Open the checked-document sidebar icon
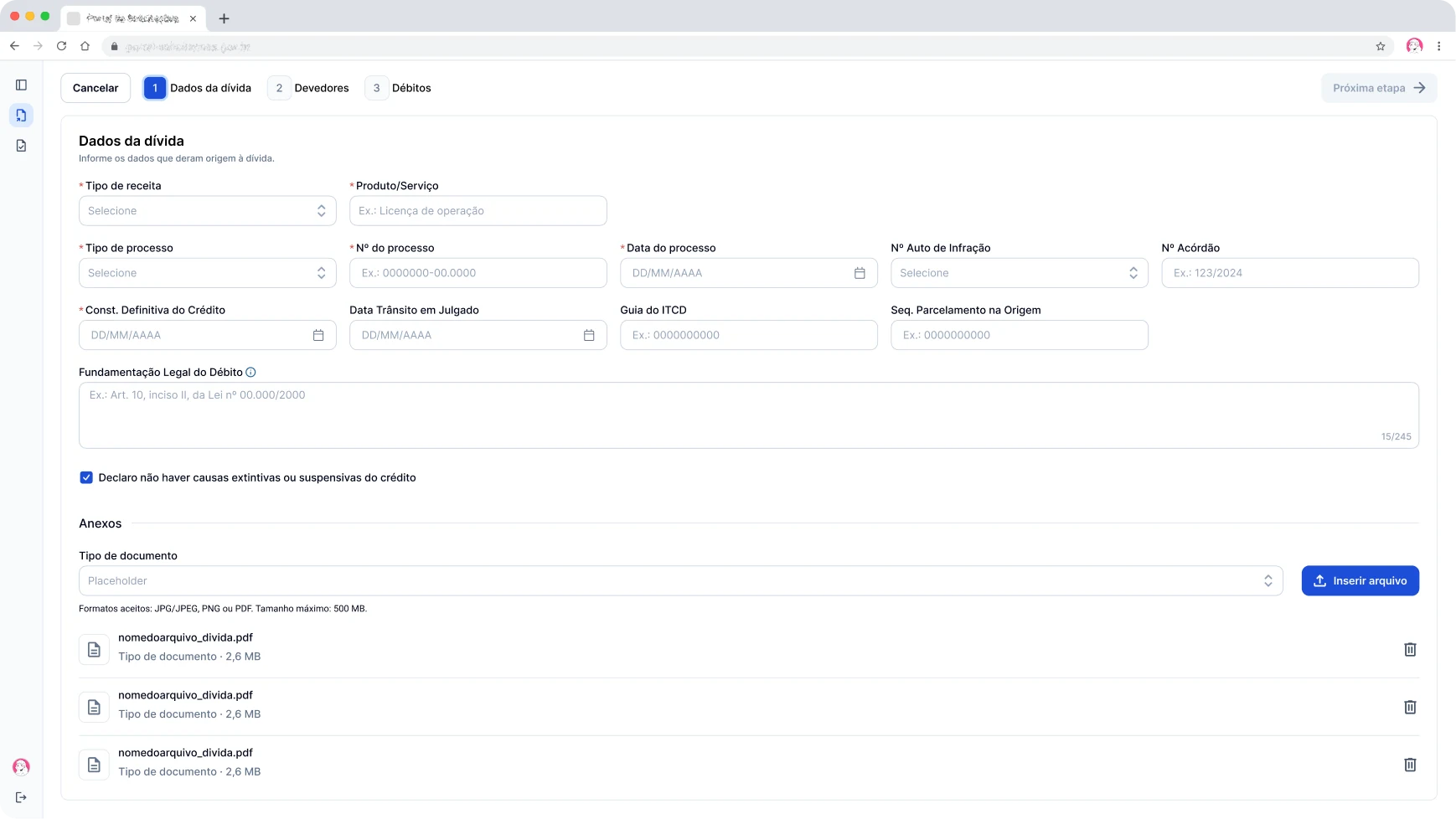The height and width of the screenshot is (819, 1456). tap(21, 146)
